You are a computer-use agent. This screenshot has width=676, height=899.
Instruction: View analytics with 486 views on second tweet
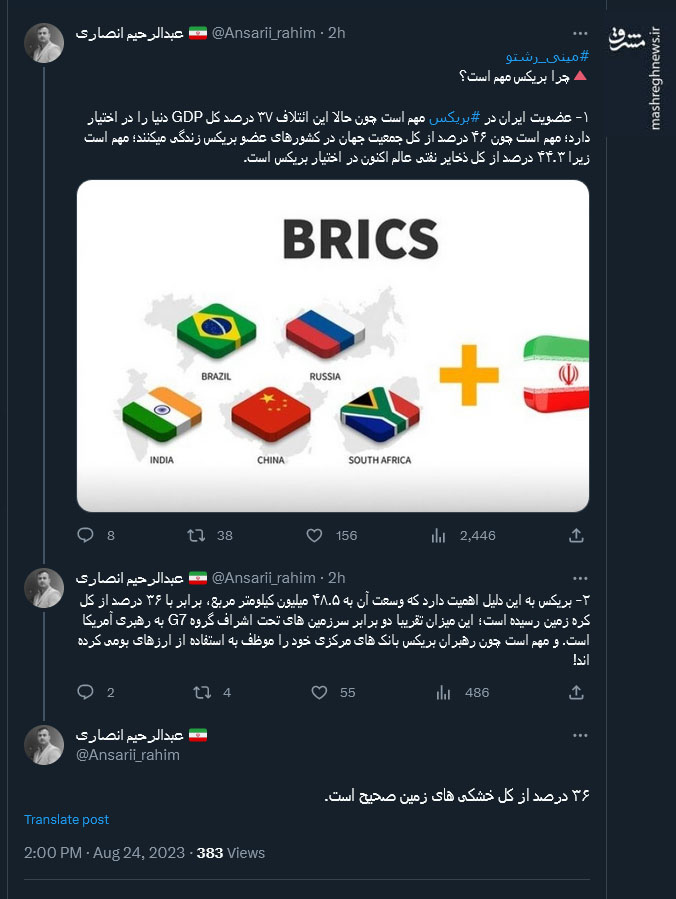click(441, 692)
